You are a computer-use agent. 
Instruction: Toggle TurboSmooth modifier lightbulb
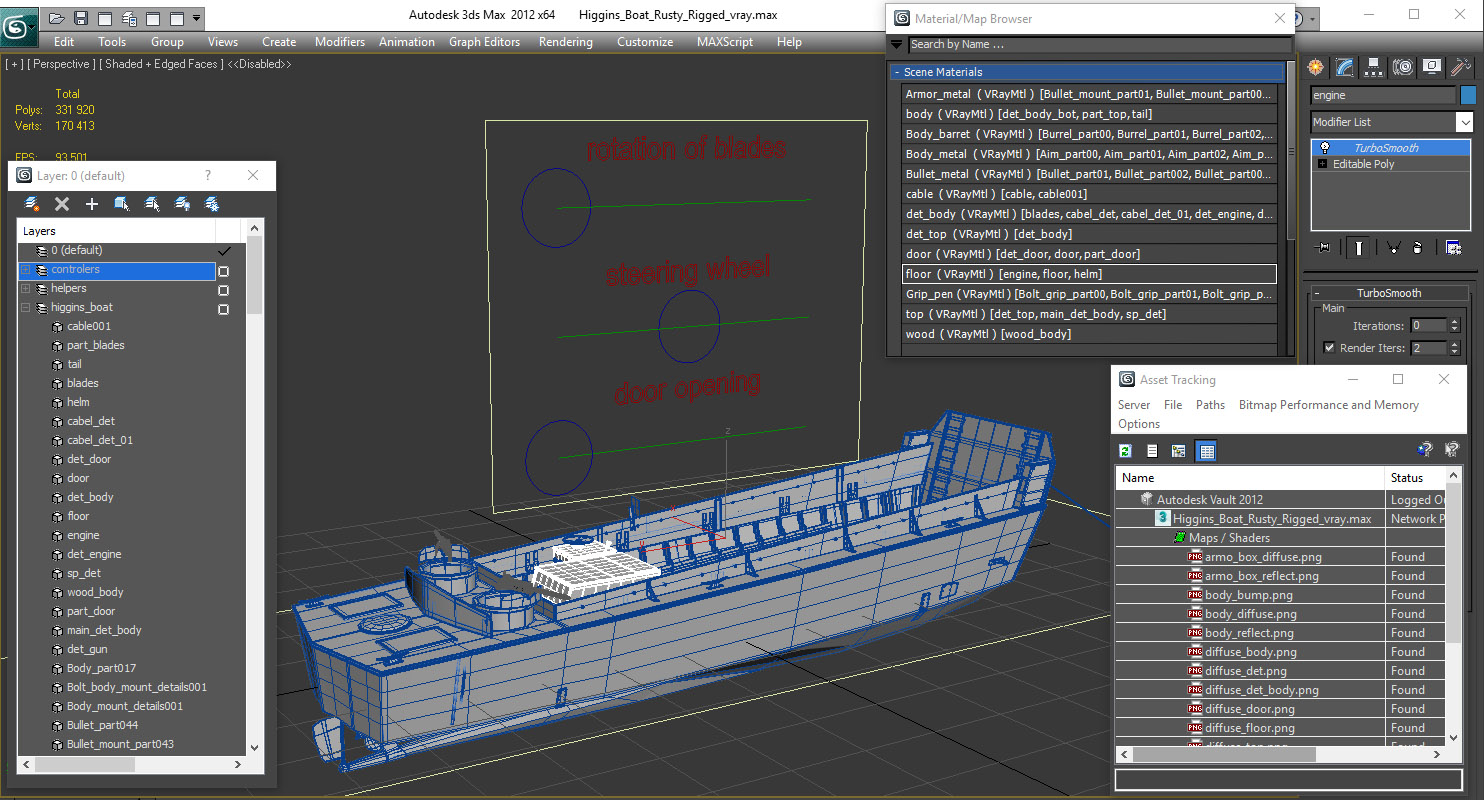(x=1325, y=147)
